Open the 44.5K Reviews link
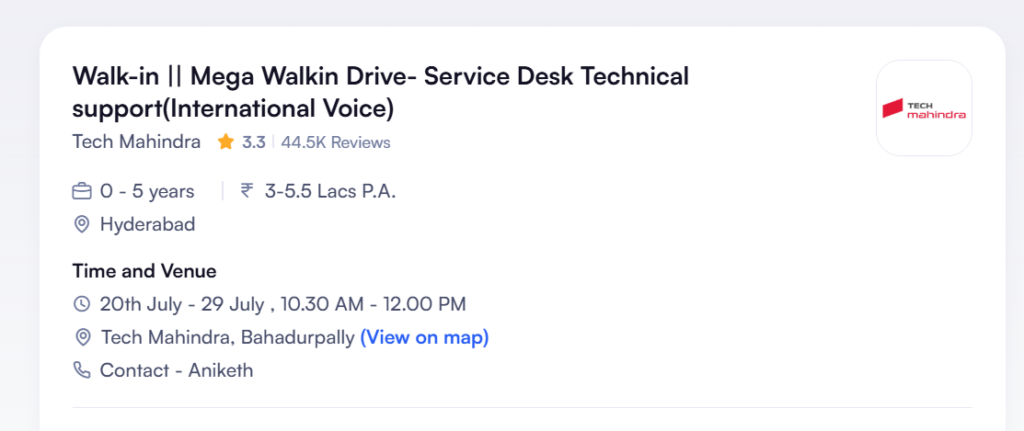 click(x=336, y=142)
